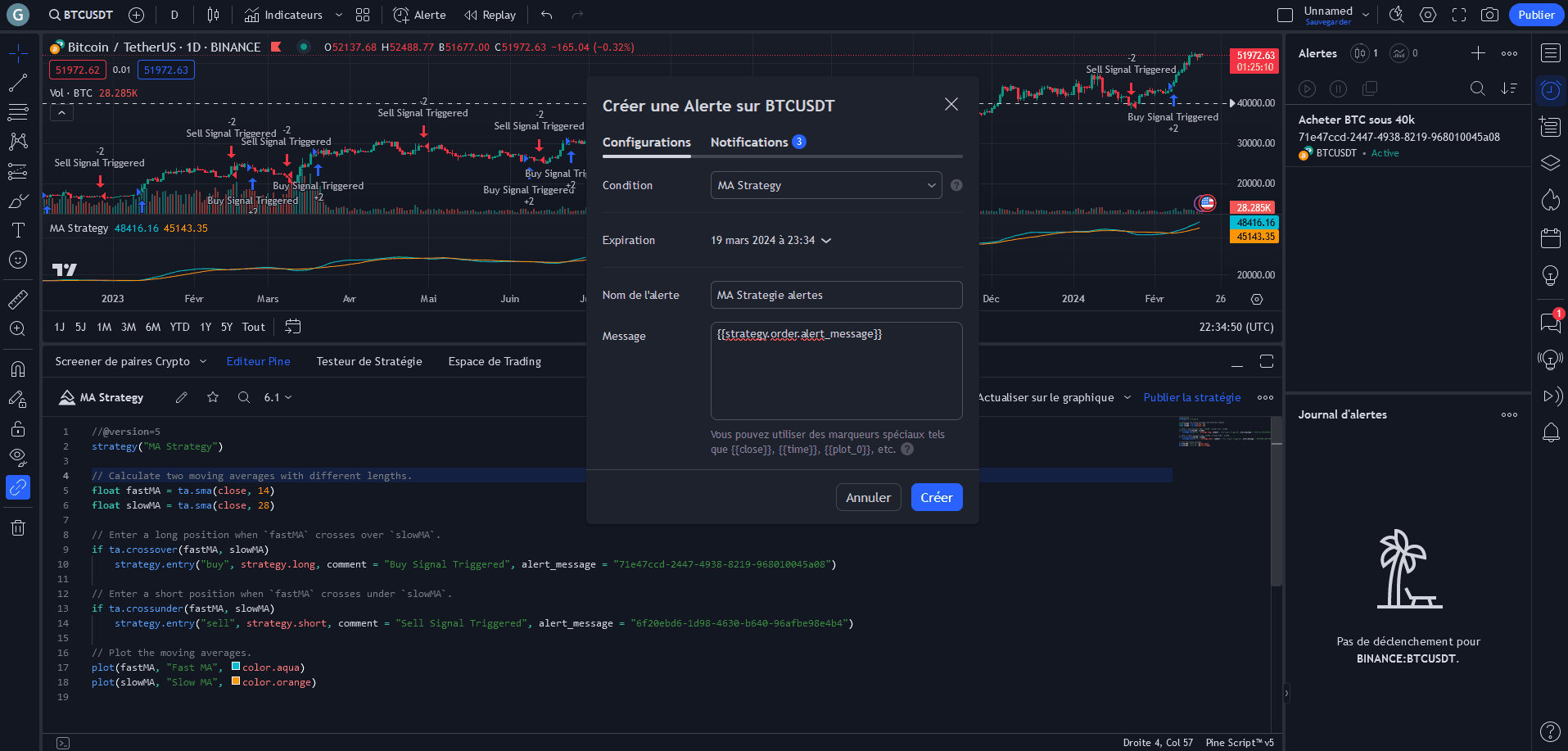Open the candle chart style selector
The width and height of the screenshot is (1568, 751).
(x=213, y=15)
